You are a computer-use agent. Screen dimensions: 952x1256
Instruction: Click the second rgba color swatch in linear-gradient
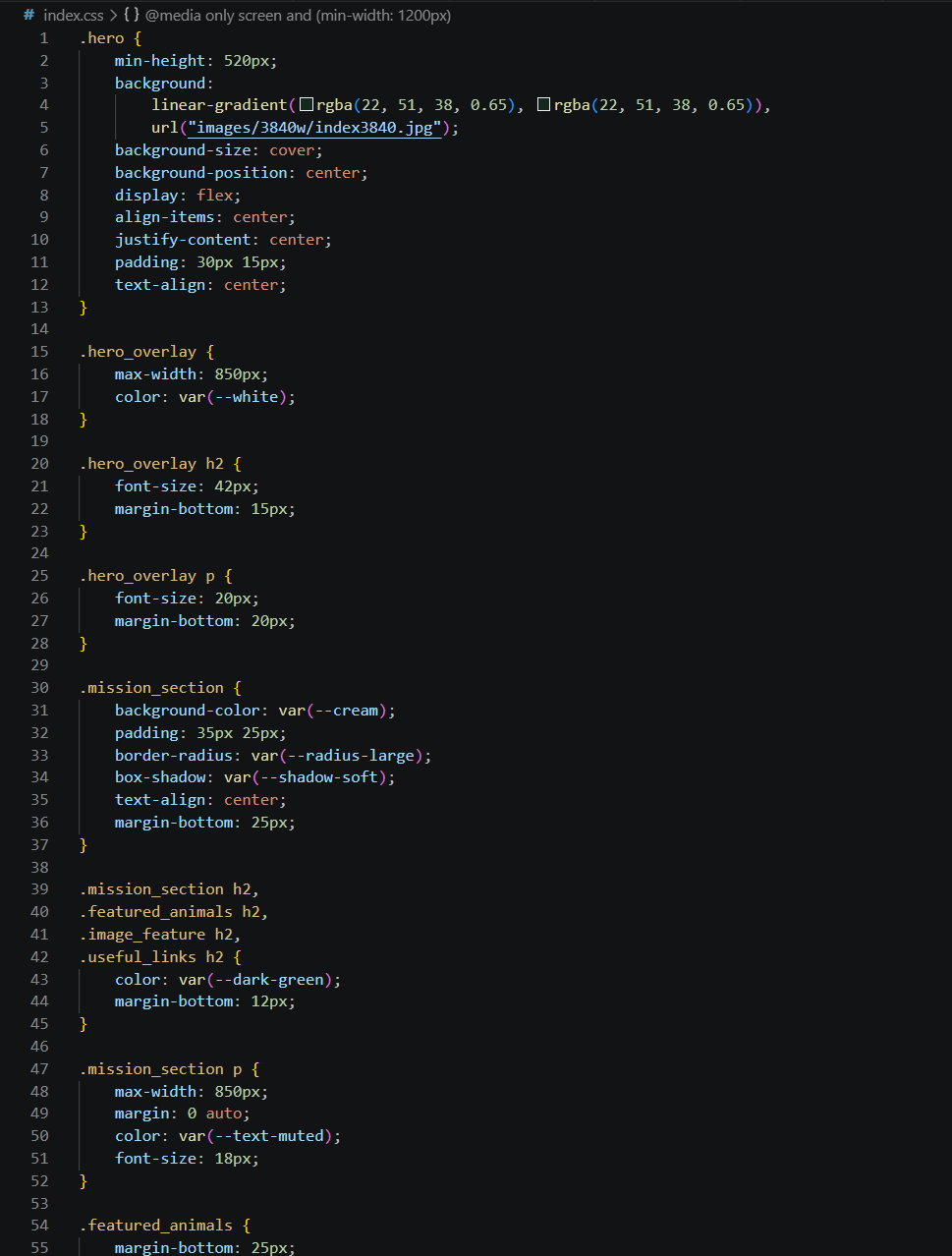click(x=544, y=105)
